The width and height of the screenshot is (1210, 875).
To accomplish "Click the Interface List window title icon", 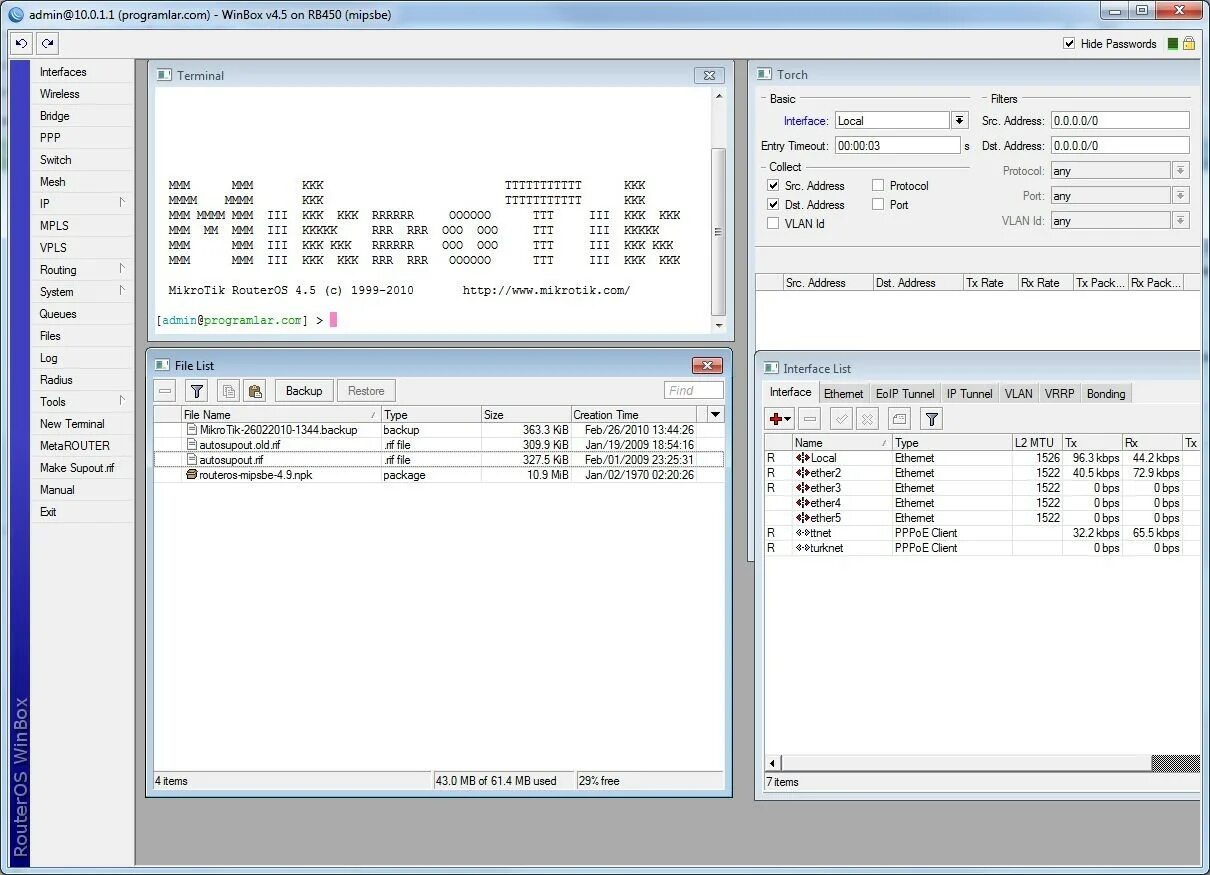I will (x=772, y=368).
